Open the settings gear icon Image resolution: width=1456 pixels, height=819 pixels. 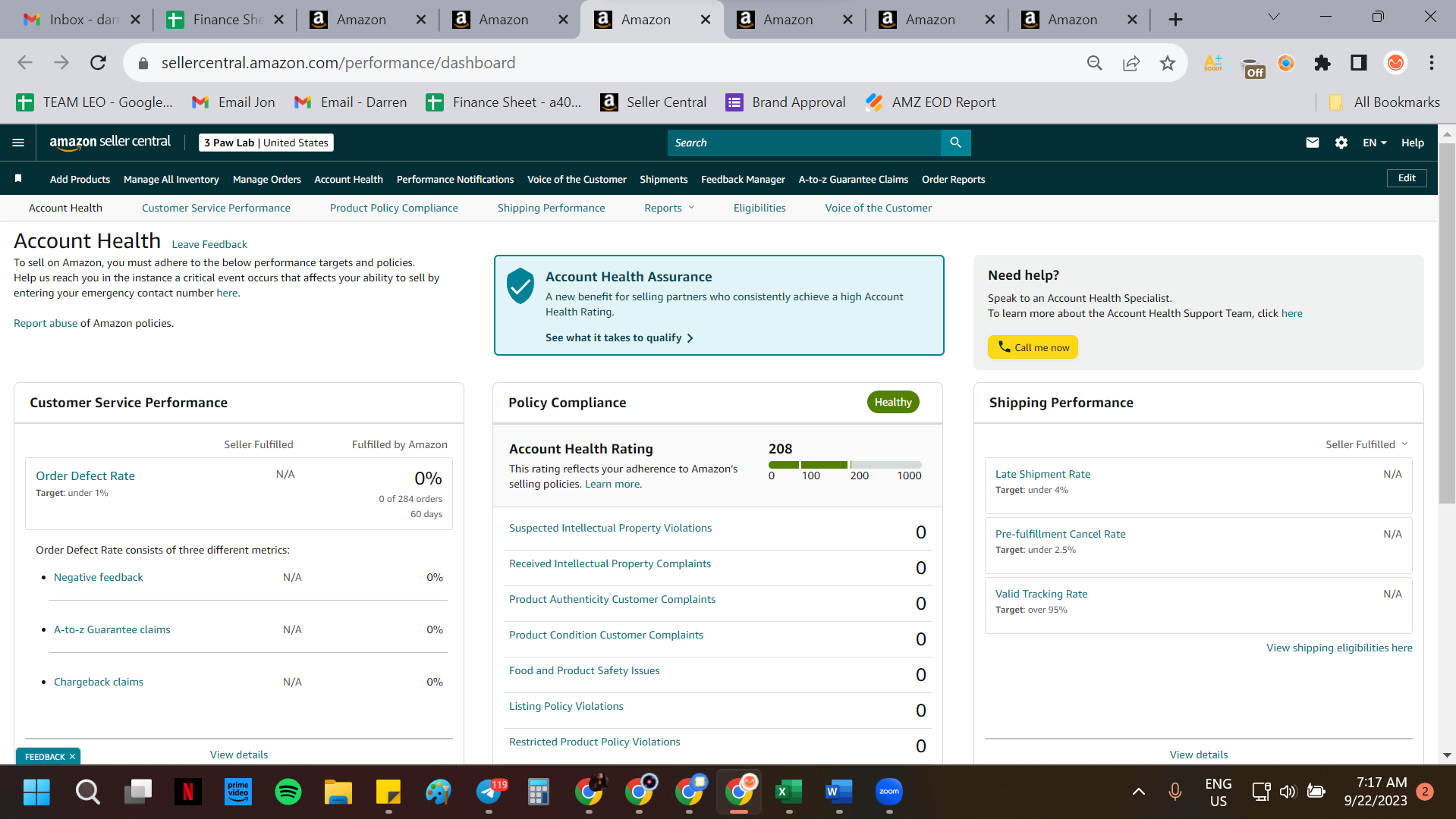click(x=1341, y=143)
